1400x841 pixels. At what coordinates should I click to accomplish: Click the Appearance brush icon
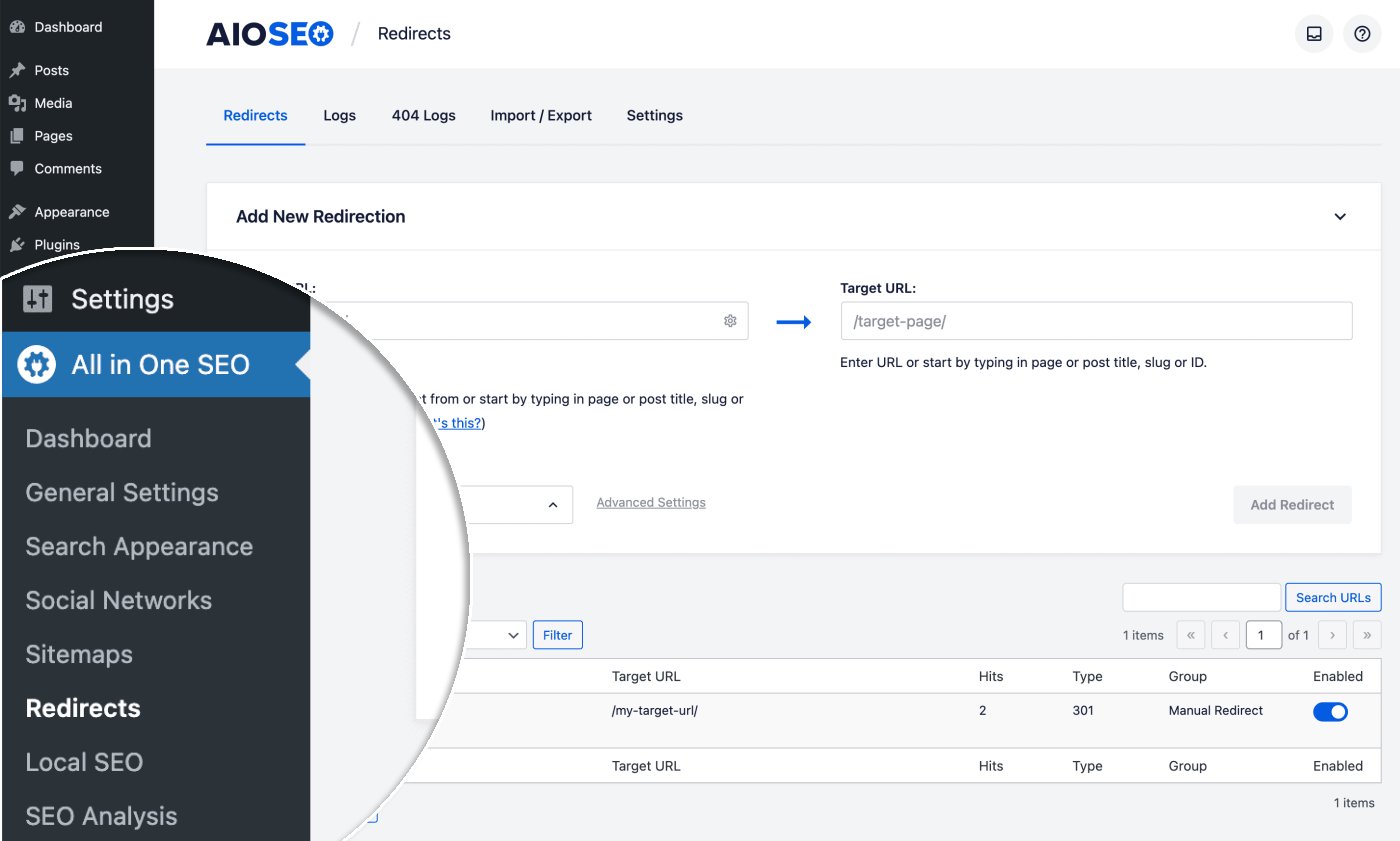(17, 212)
